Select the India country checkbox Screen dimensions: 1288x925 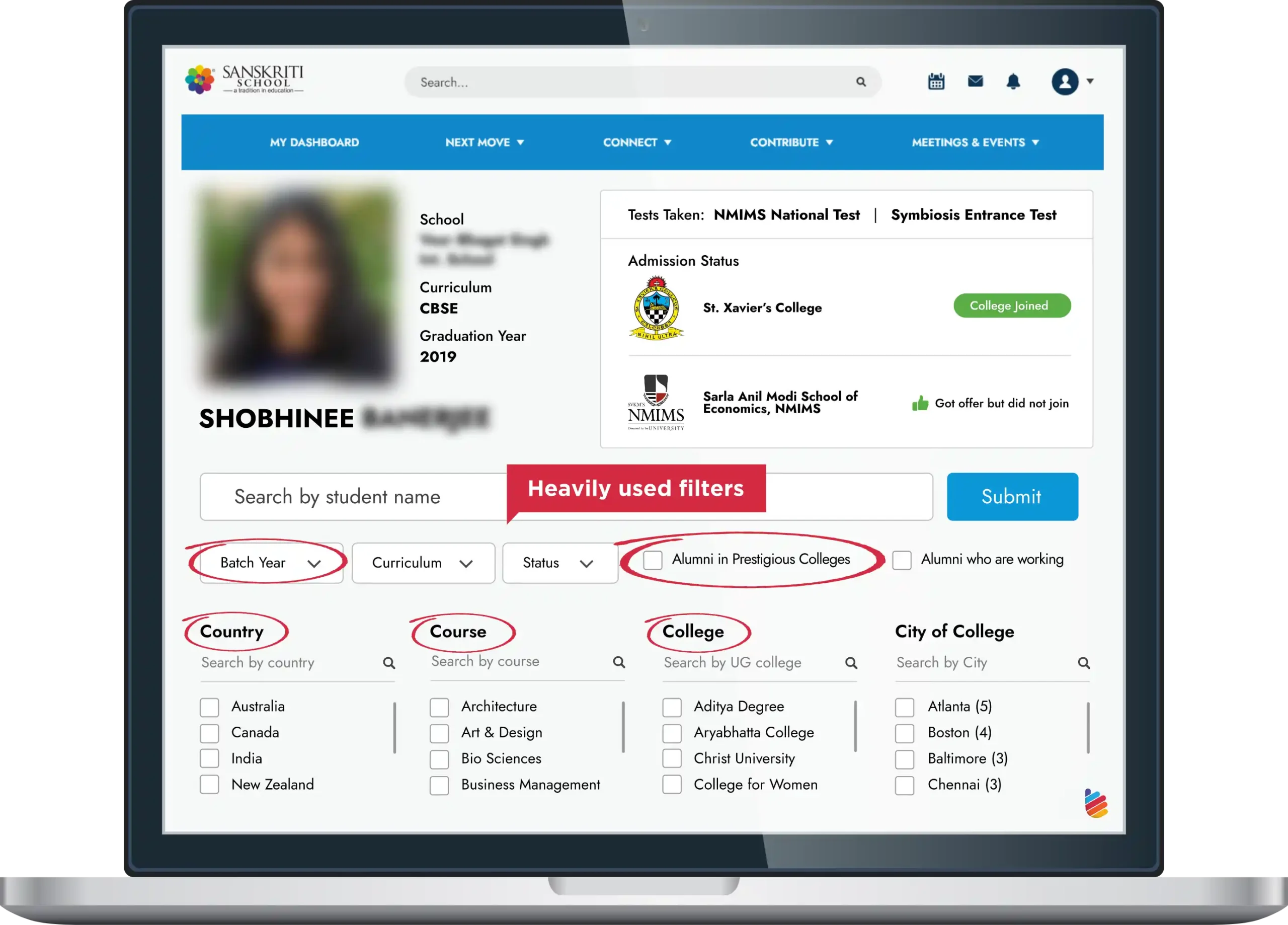210,758
